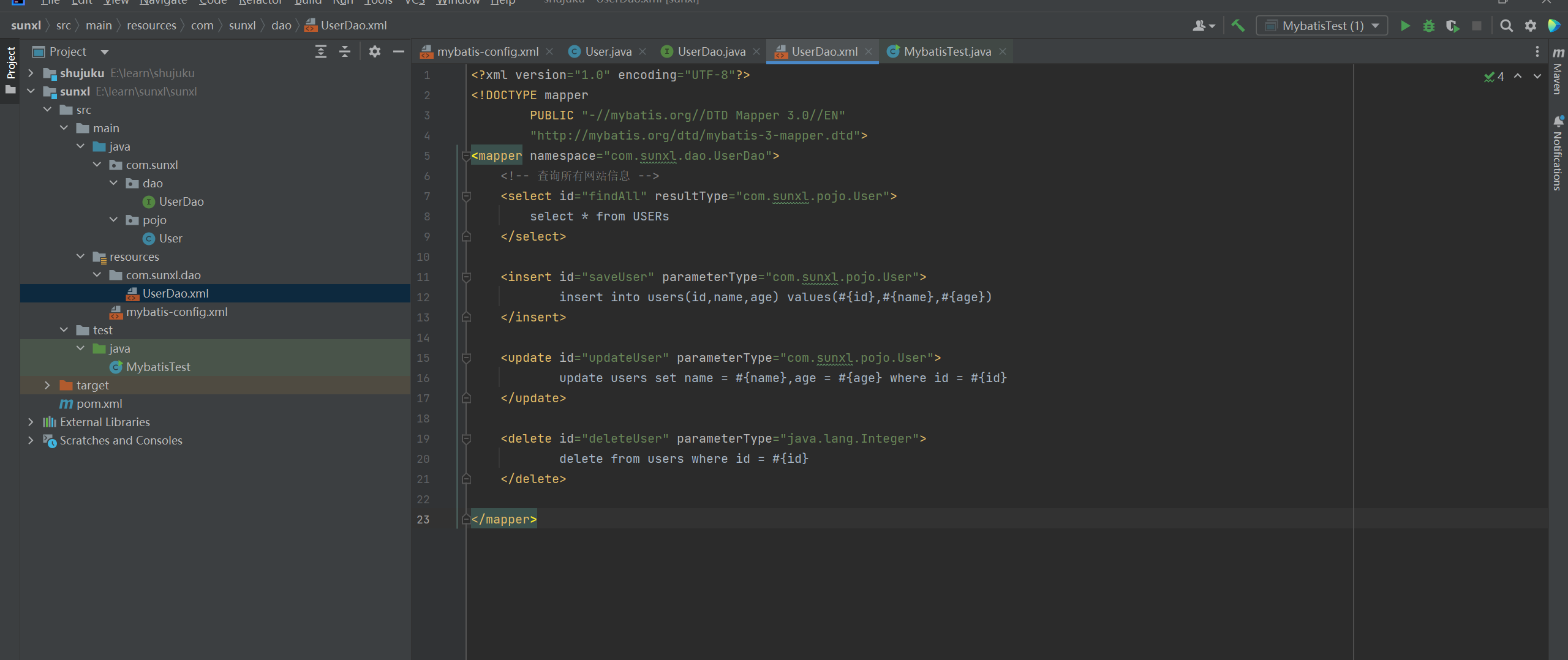This screenshot has width=1568, height=660.
Task: Expand External Libraries node
Action: pos(31,422)
